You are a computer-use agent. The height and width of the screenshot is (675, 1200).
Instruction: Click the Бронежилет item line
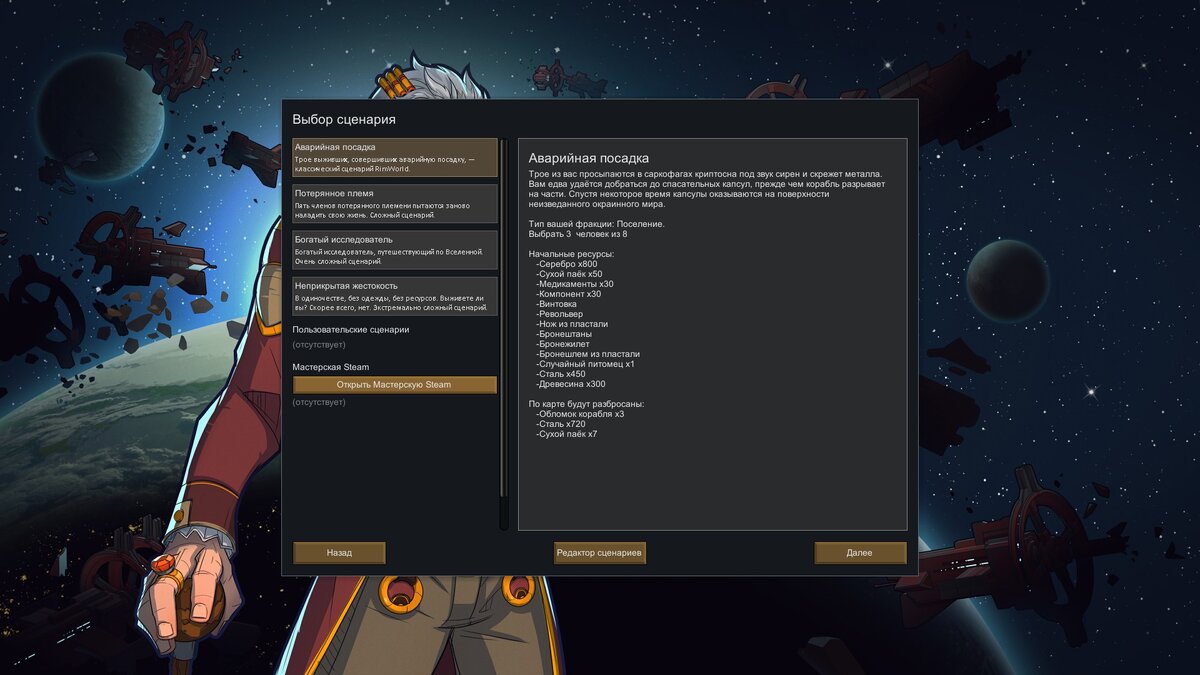(x=564, y=344)
